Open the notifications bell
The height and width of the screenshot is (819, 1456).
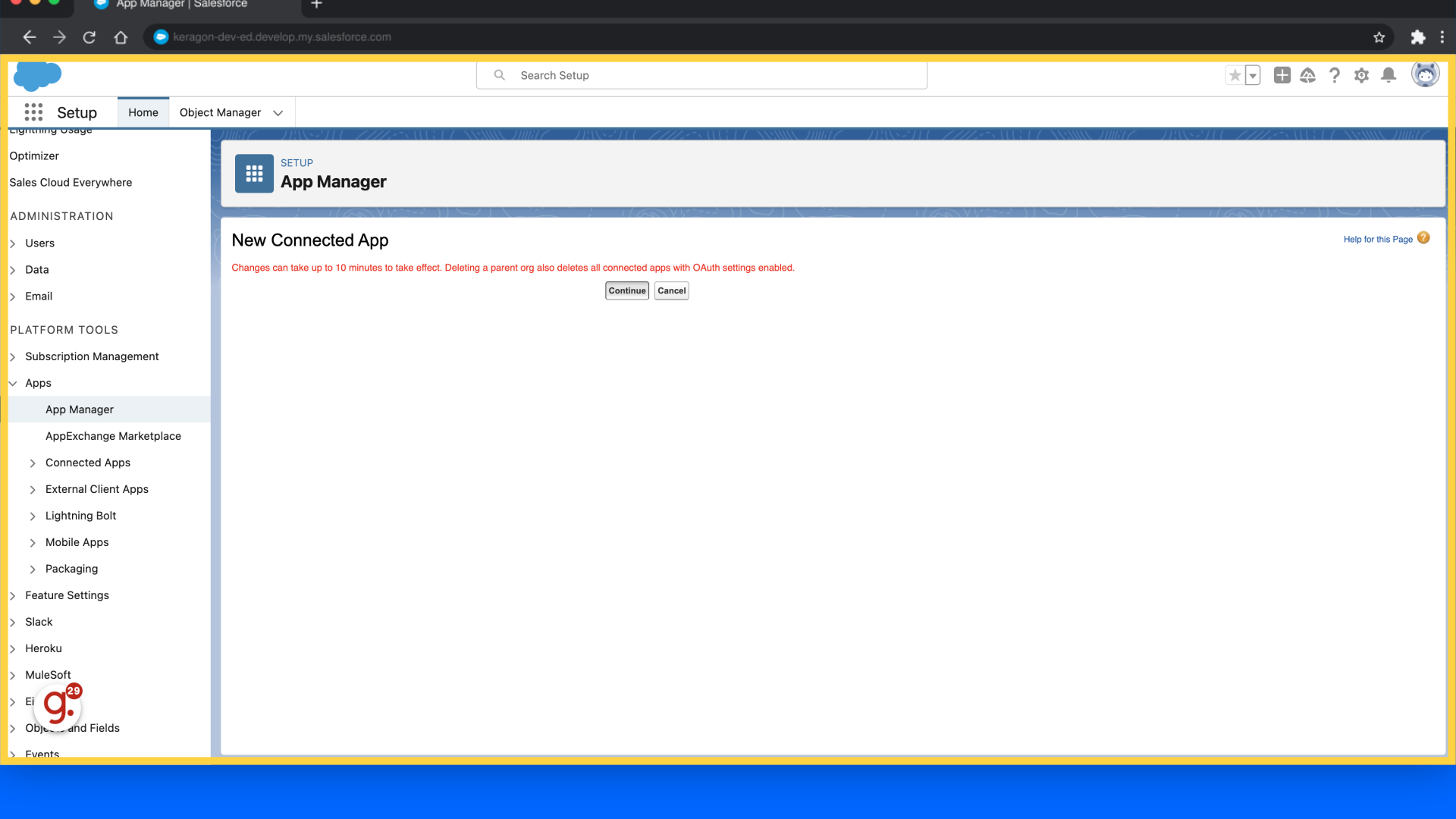point(1389,75)
